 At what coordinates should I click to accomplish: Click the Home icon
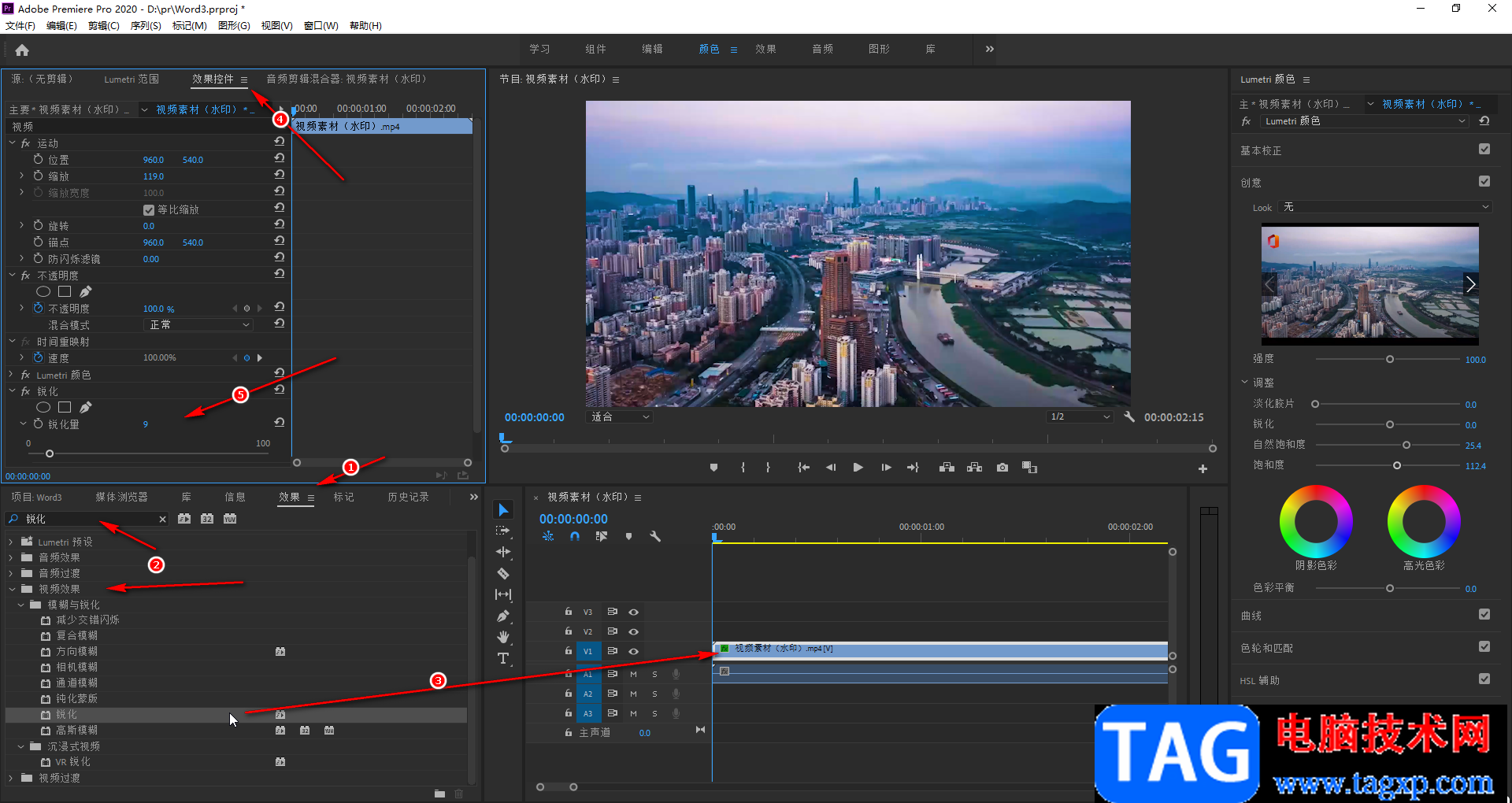[x=22, y=50]
